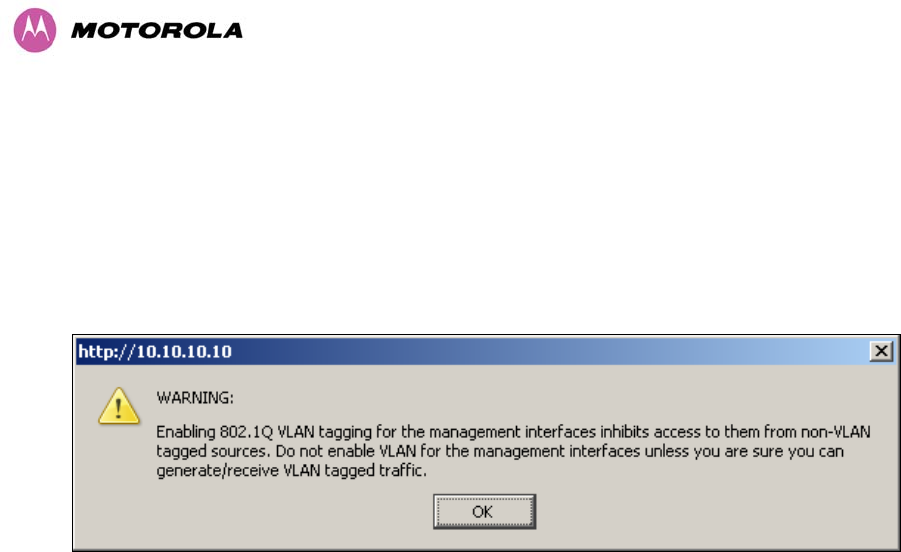
Task: Click empty dialog area right of OK button
Action: click(700, 511)
